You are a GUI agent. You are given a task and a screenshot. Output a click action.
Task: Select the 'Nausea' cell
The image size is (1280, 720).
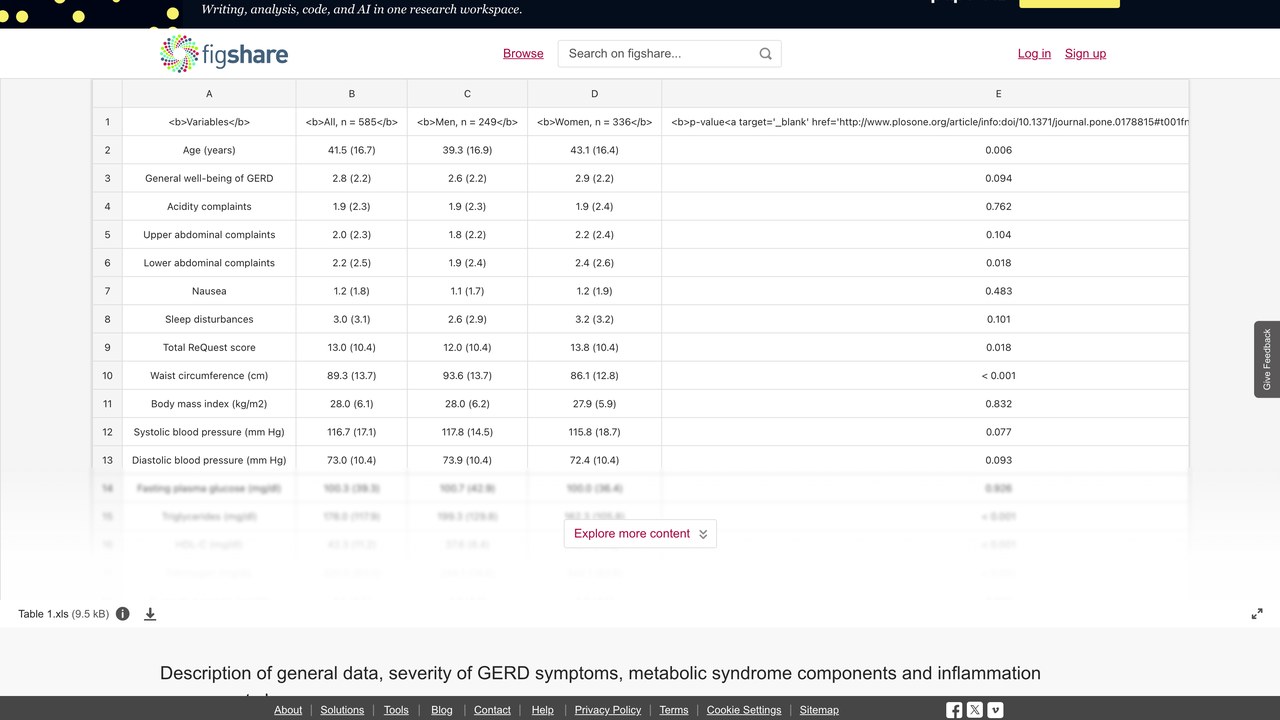[x=209, y=291]
